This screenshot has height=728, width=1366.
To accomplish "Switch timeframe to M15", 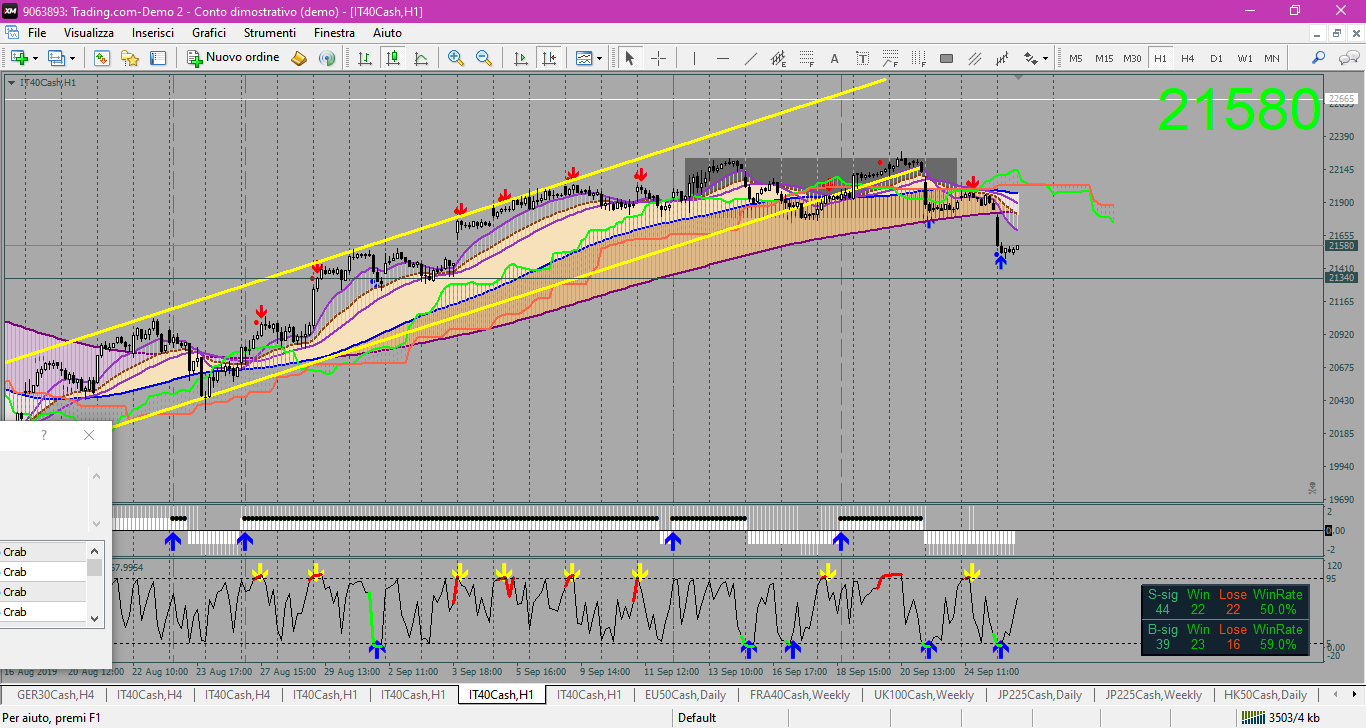I will pos(1104,58).
